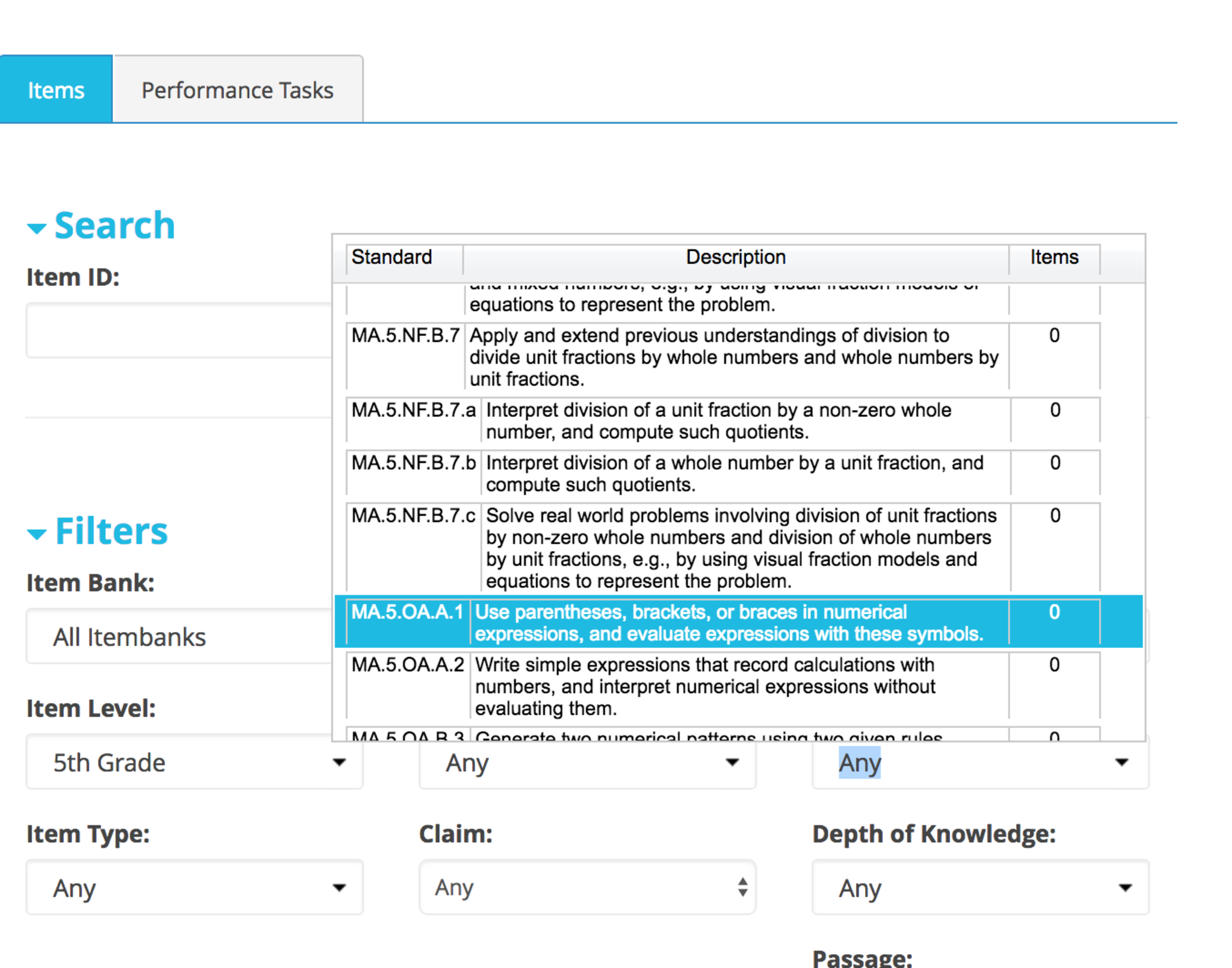Viewport: 1232px width, 968px height.
Task: Collapse the Filters section arrow
Action: point(37,534)
